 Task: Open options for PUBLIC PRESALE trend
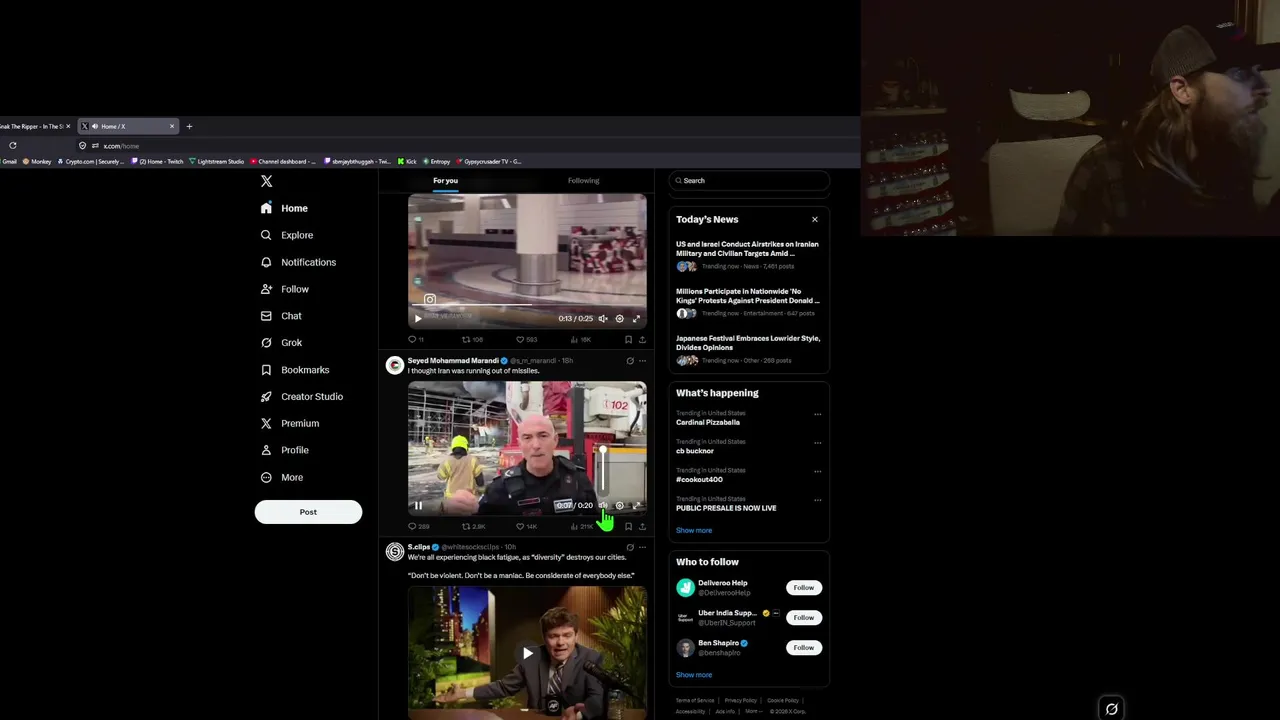tap(817, 499)
